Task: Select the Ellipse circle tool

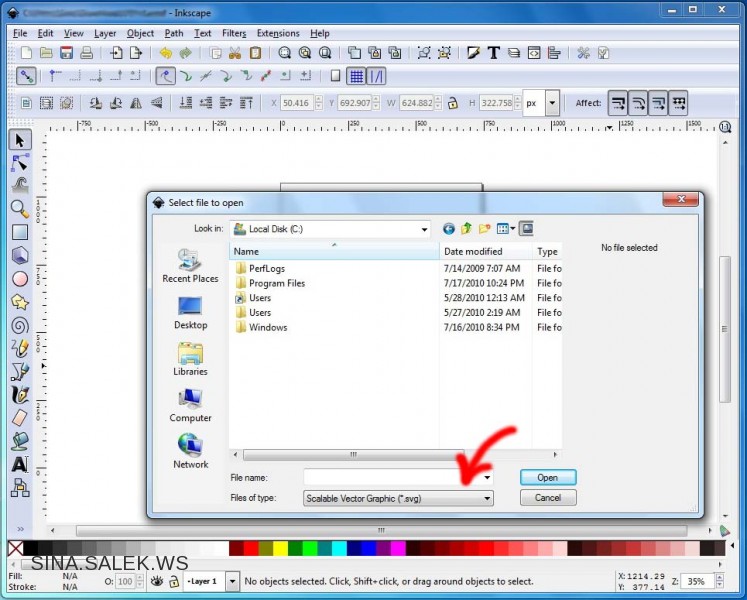Action: click(20, 279)
